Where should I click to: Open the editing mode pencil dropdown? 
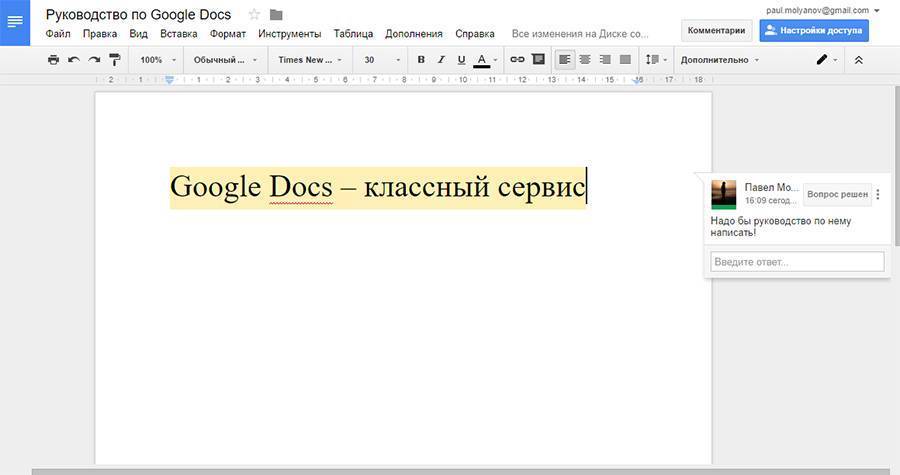pyautogui.click(x=827, y=60)
